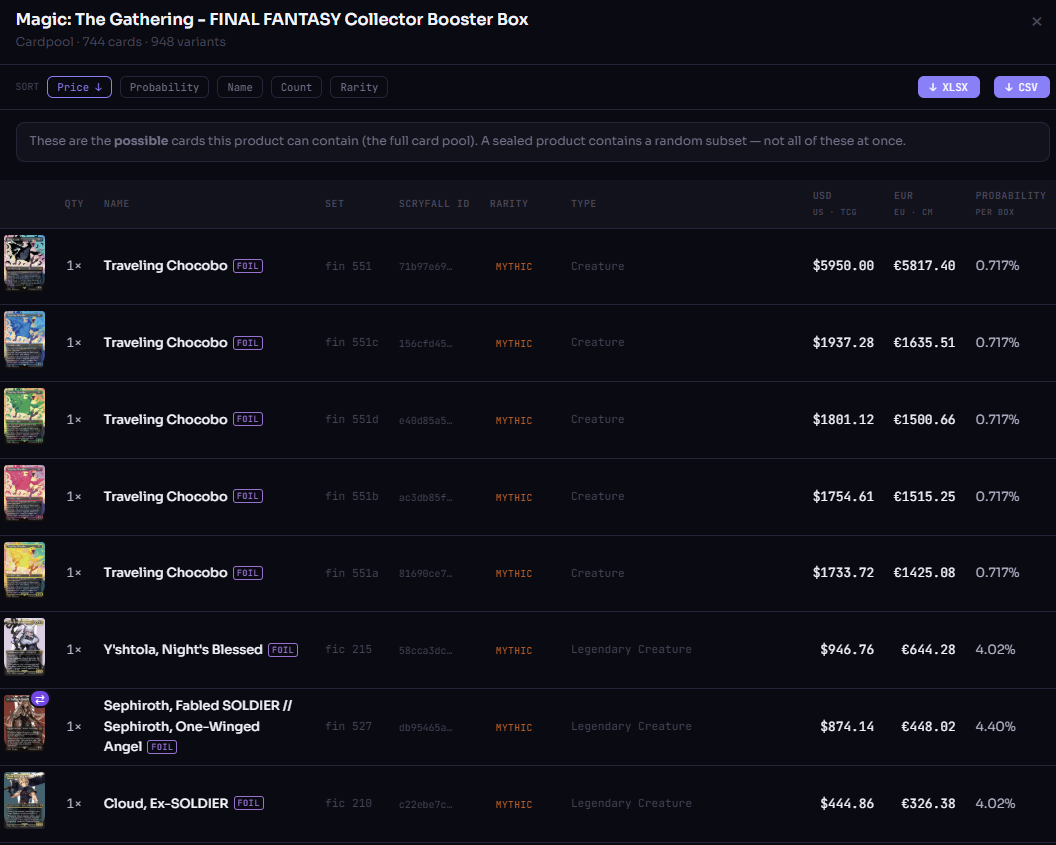
Task: Sort the cardpool by Probability
Action: pyautogui.click(x=164, y=87)
